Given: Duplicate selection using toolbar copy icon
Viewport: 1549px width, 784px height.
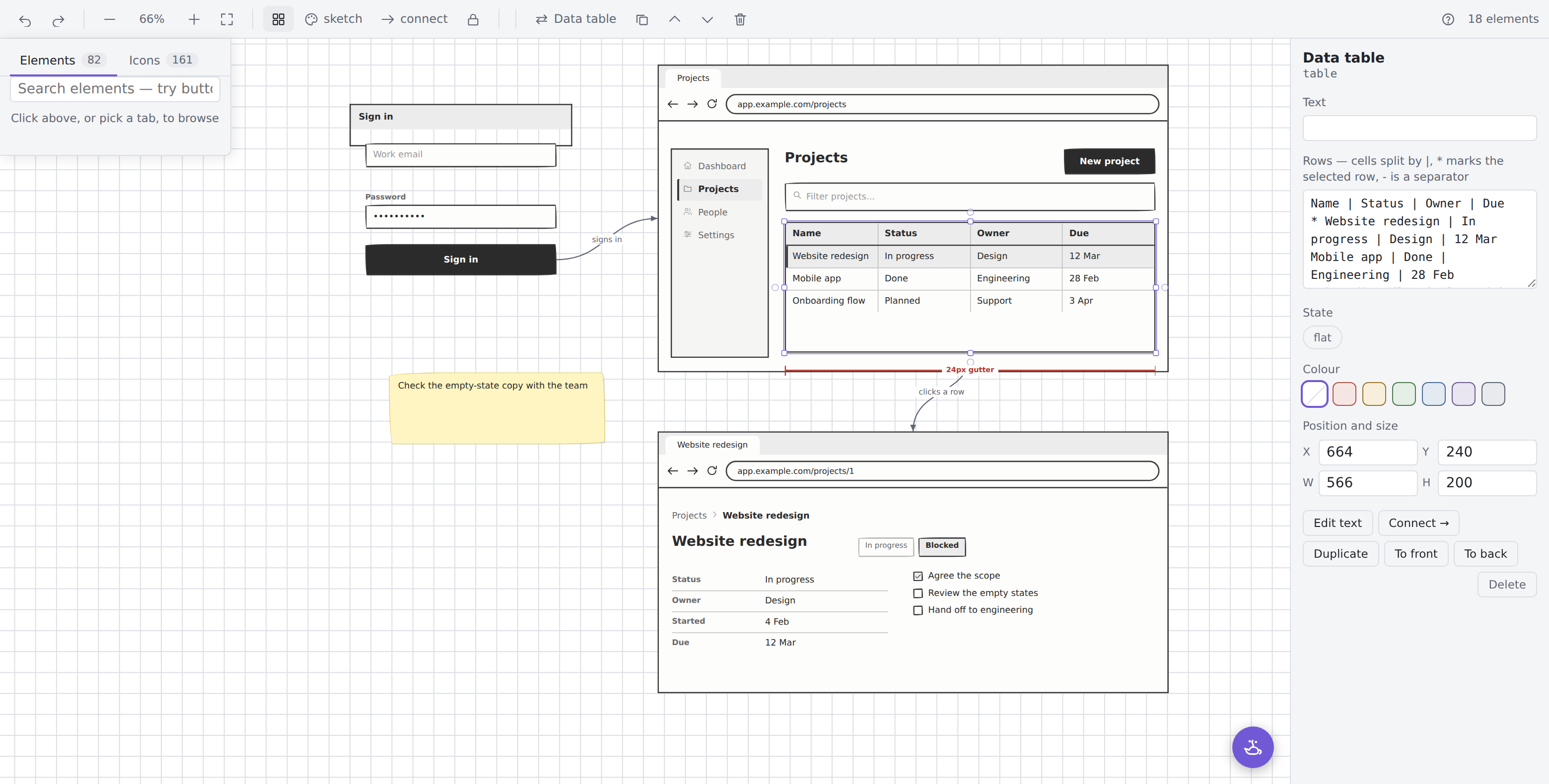Looking at the screenshot, I should tap(641, 19).
